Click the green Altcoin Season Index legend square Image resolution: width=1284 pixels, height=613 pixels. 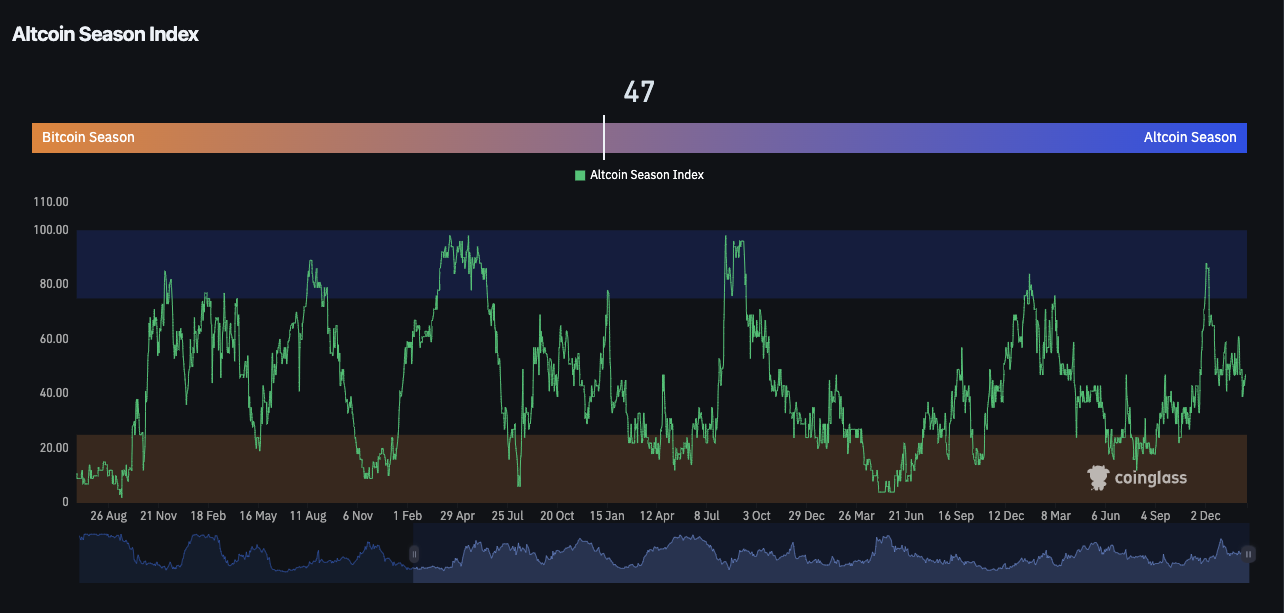tap(580, 174)
